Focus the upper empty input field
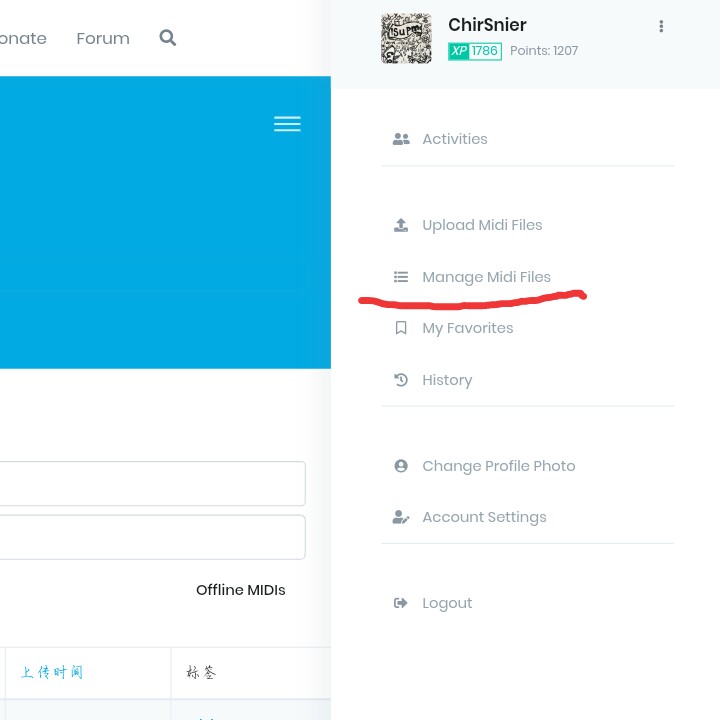 pos(152,483)
